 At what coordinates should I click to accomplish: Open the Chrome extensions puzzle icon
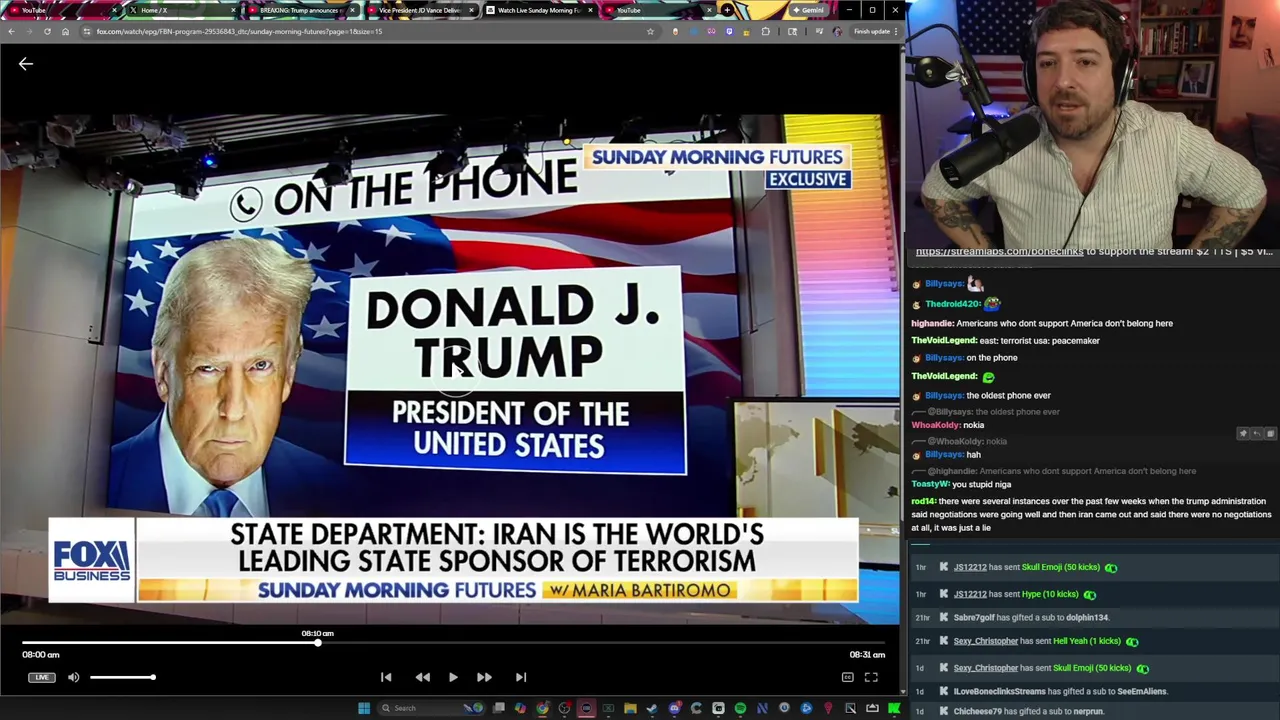click(765, 31)
